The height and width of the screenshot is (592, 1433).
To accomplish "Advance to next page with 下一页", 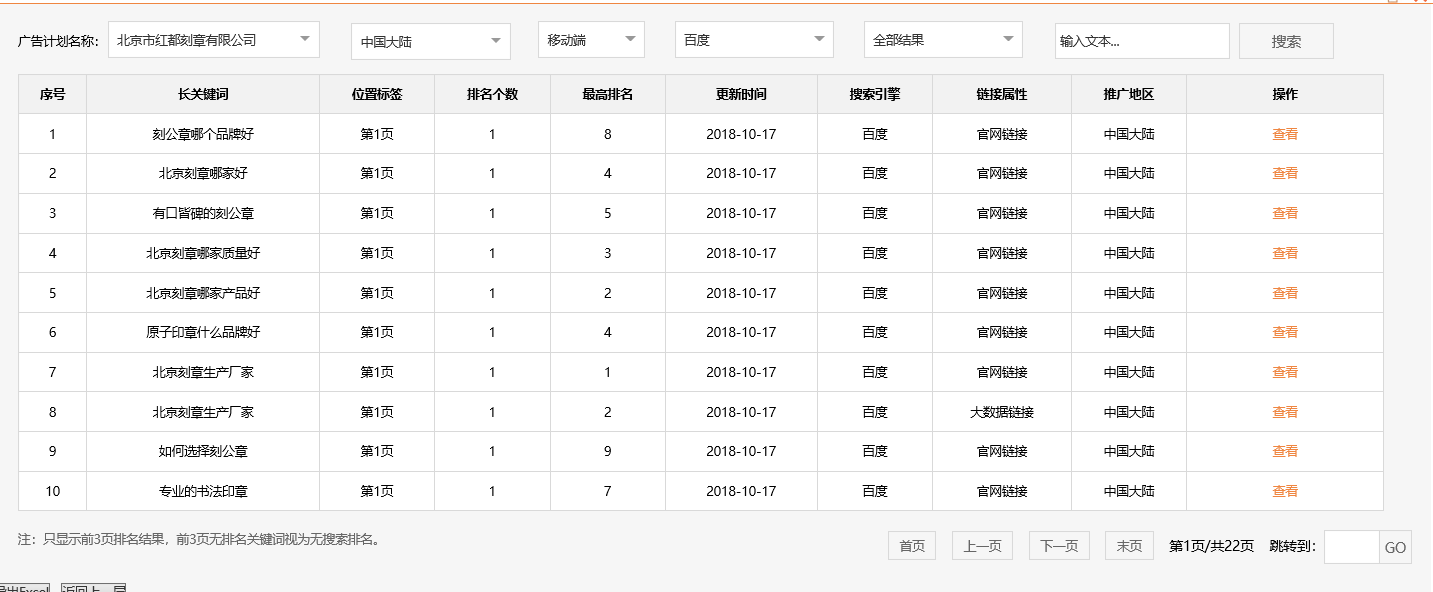I will pos(1058,545).
